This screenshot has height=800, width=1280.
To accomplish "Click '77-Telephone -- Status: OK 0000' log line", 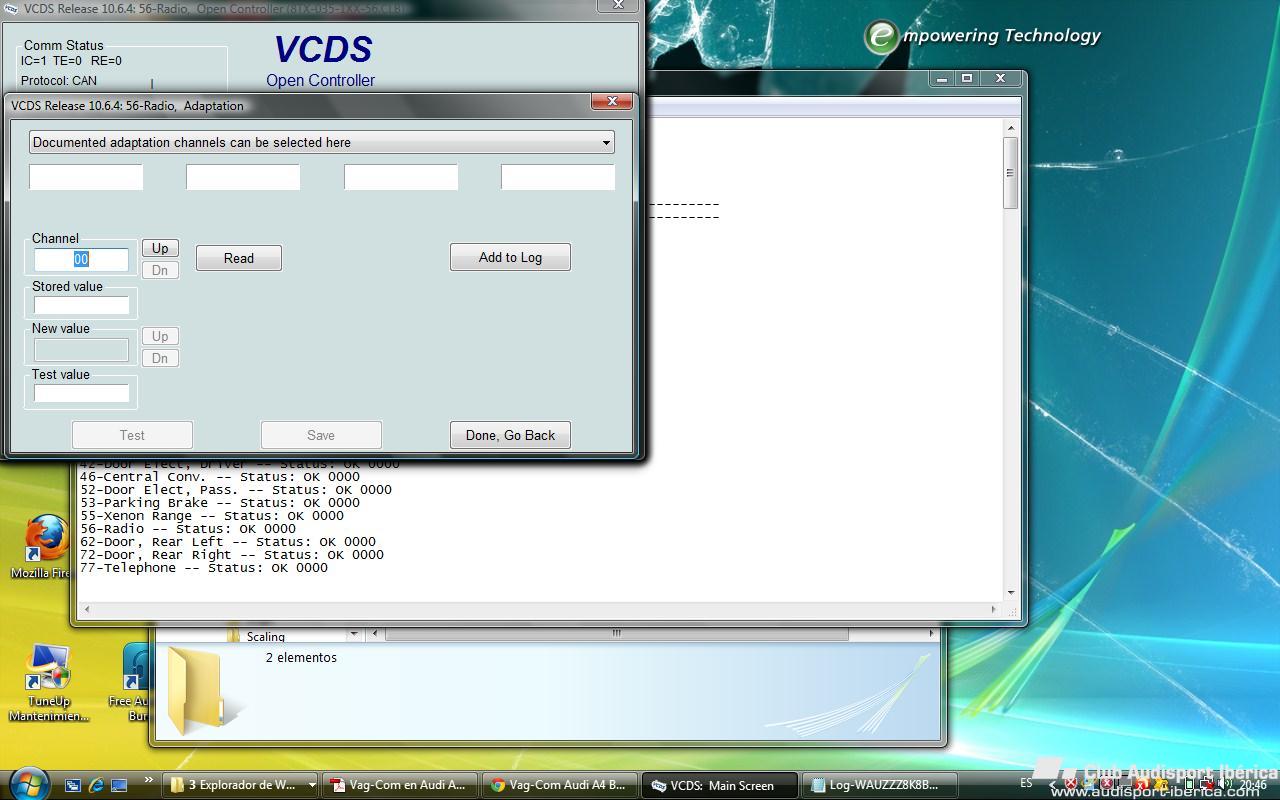I will [204, 568].
